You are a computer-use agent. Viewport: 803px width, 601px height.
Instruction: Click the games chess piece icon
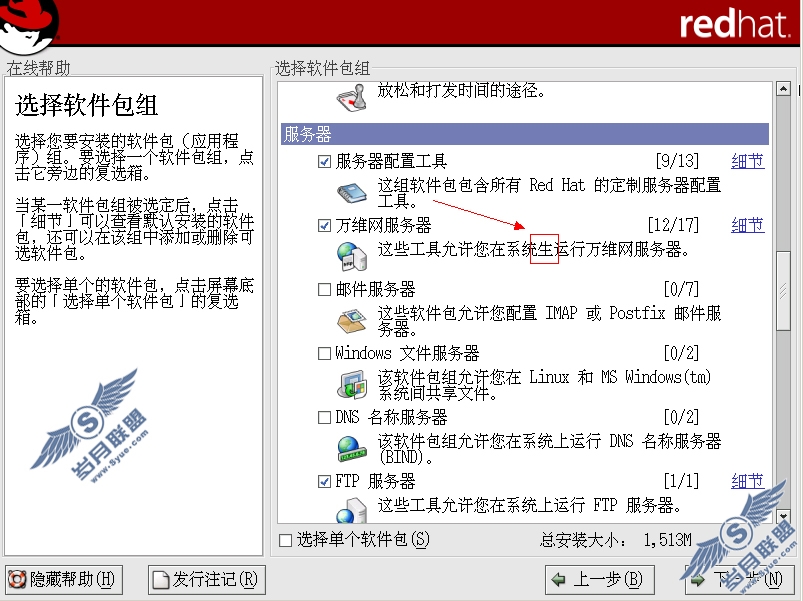pos(352,97)
